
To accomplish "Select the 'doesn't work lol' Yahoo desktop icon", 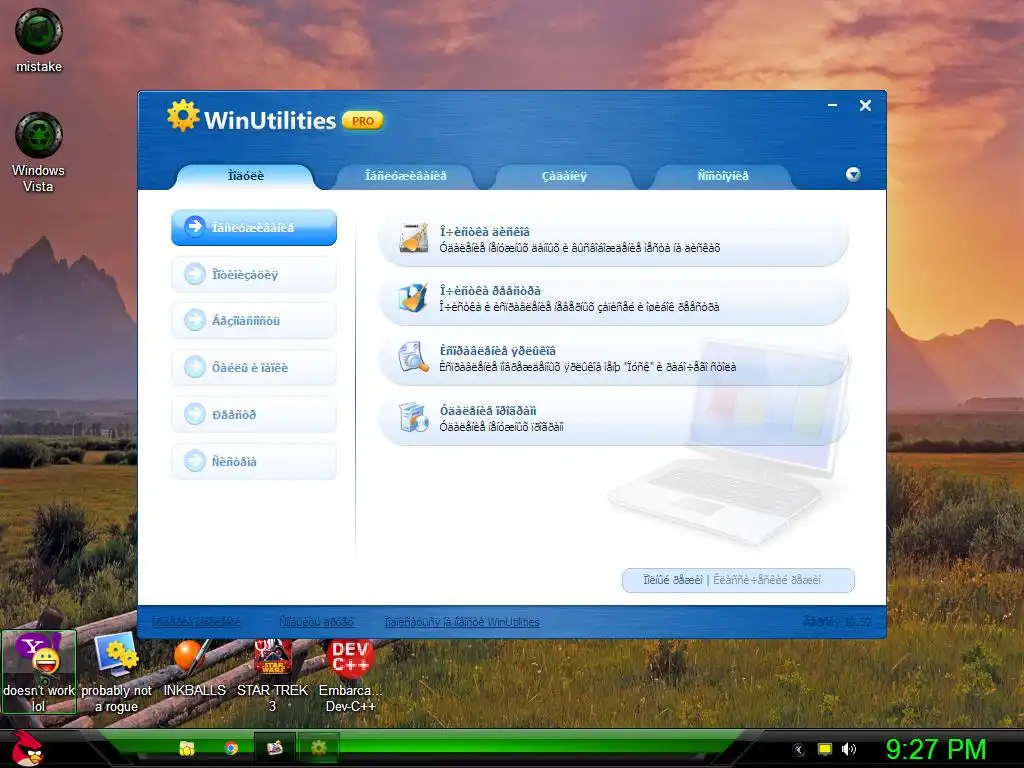I will [x=39, y=672].
